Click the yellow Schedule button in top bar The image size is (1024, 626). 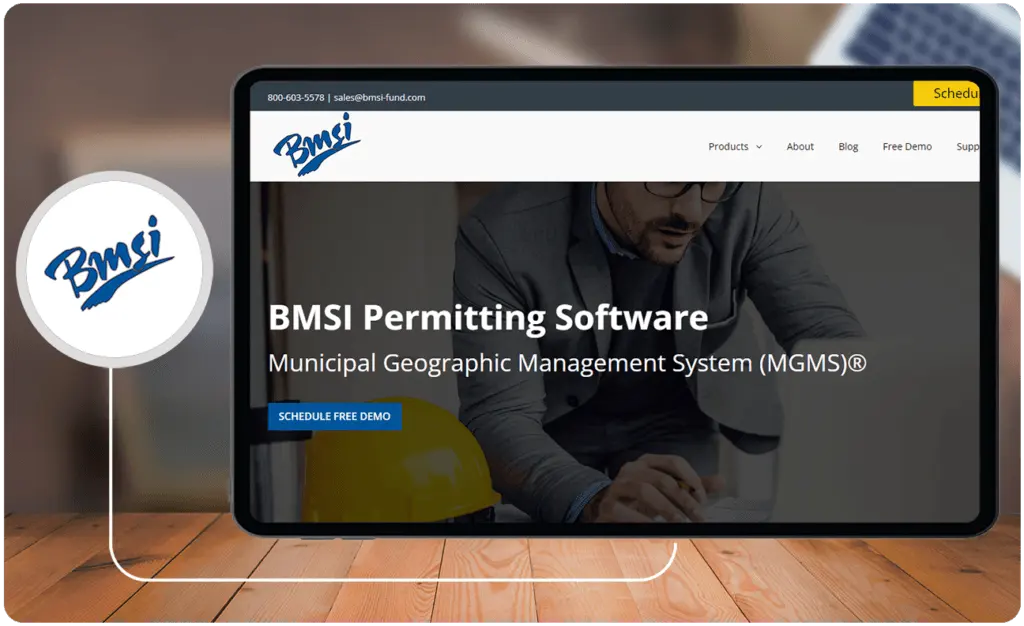(946, 93)
